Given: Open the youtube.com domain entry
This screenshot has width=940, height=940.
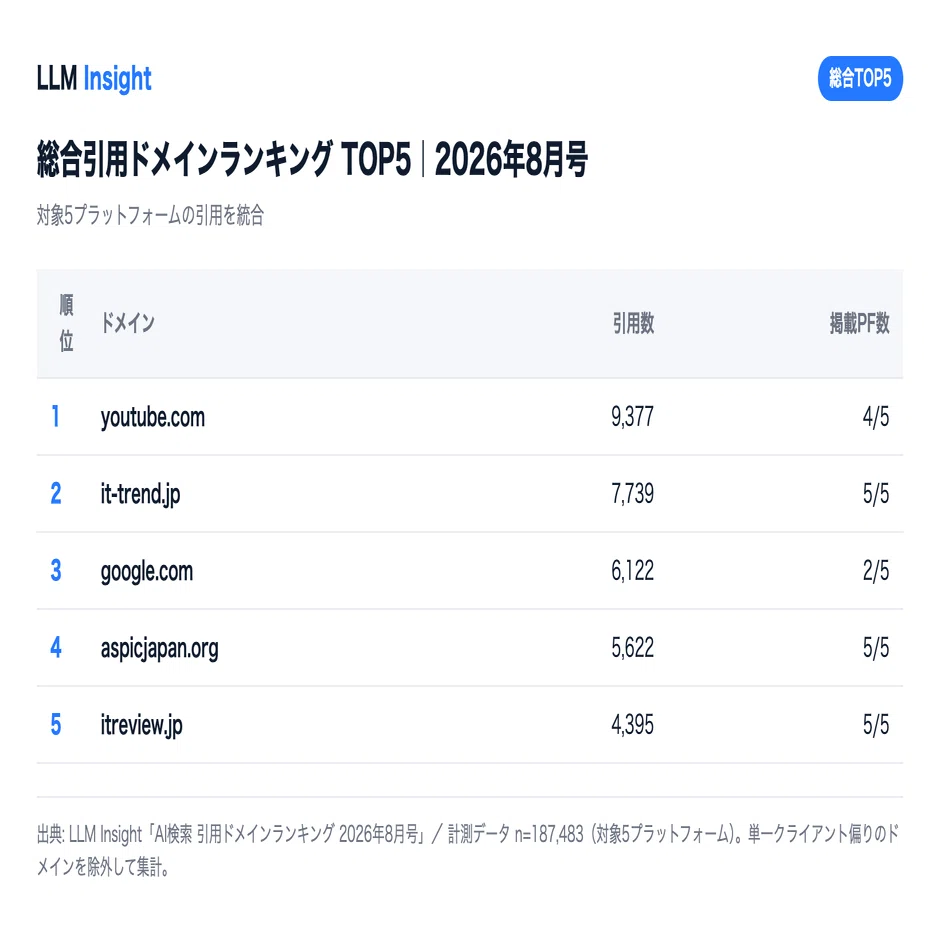Looking at the screenshot, I should [153, 417].
